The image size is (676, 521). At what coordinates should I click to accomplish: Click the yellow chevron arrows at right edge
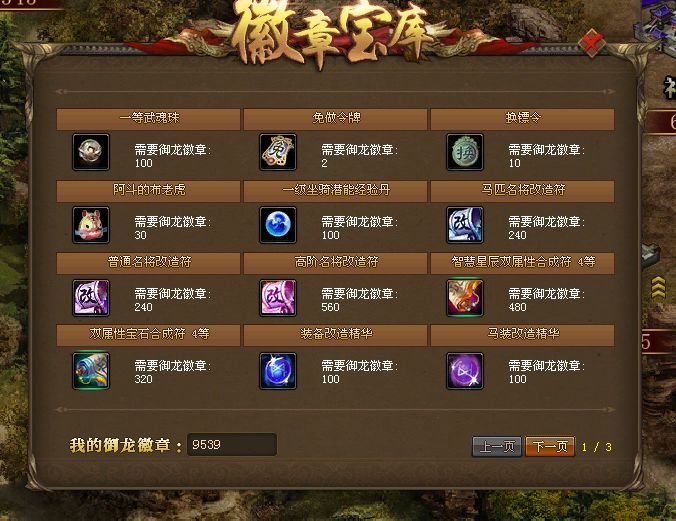coord(658,287)
